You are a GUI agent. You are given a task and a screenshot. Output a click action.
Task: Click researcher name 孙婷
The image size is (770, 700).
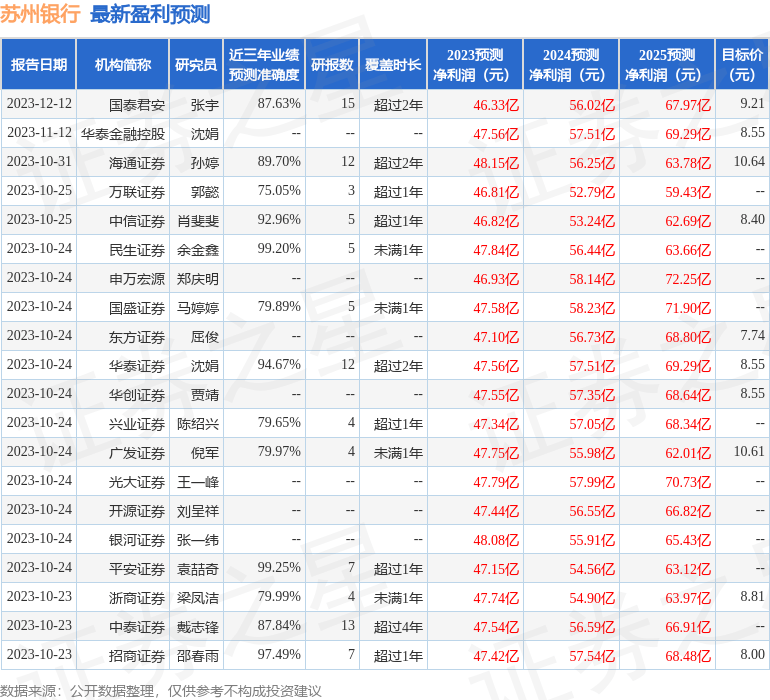click(x=204, y=163)
